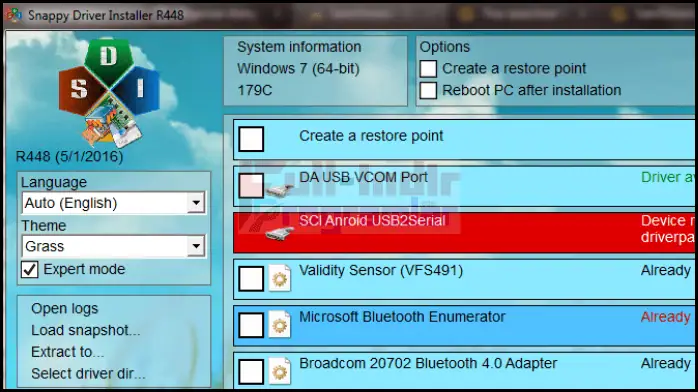This screenshot has height=392, width=698.
Task: Click the Broadcom 20702 Bluetooth gear icon
Action: pos(280,372)
